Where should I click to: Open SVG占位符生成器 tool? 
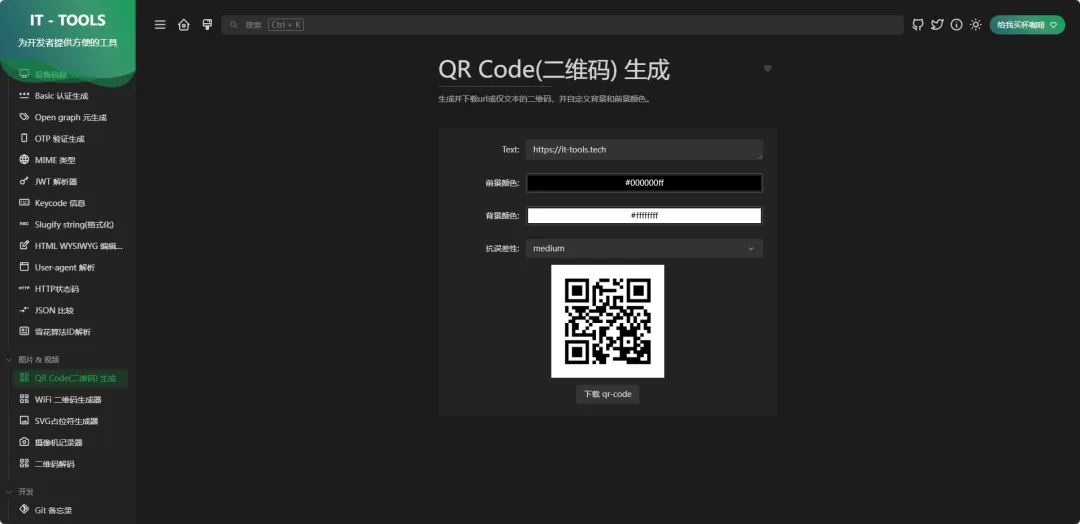tap(70, 421)
